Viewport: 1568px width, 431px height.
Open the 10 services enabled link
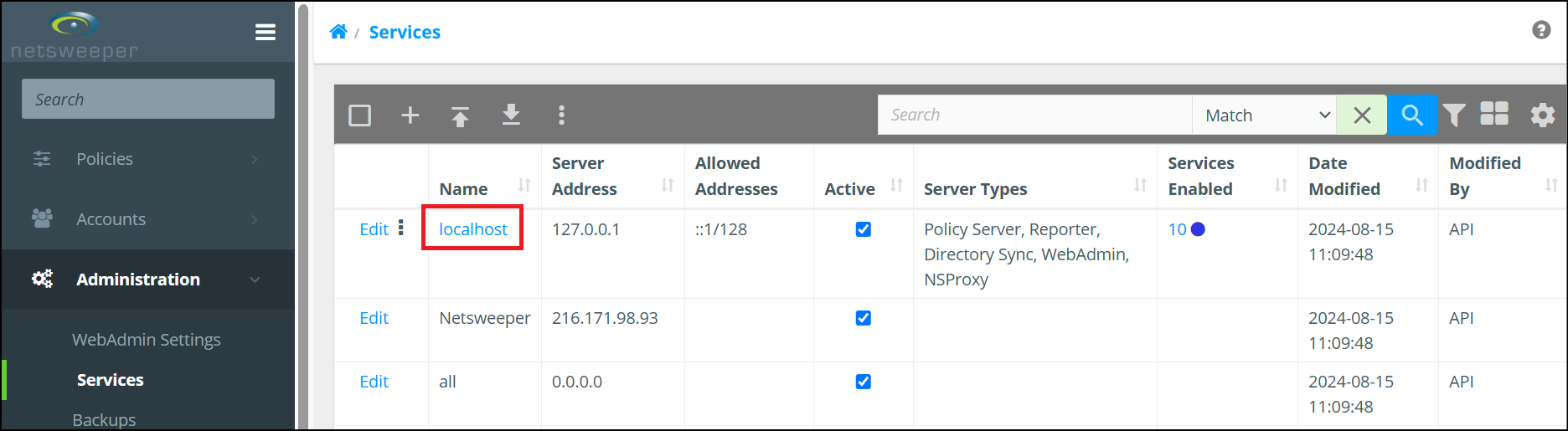[1177, 229]
